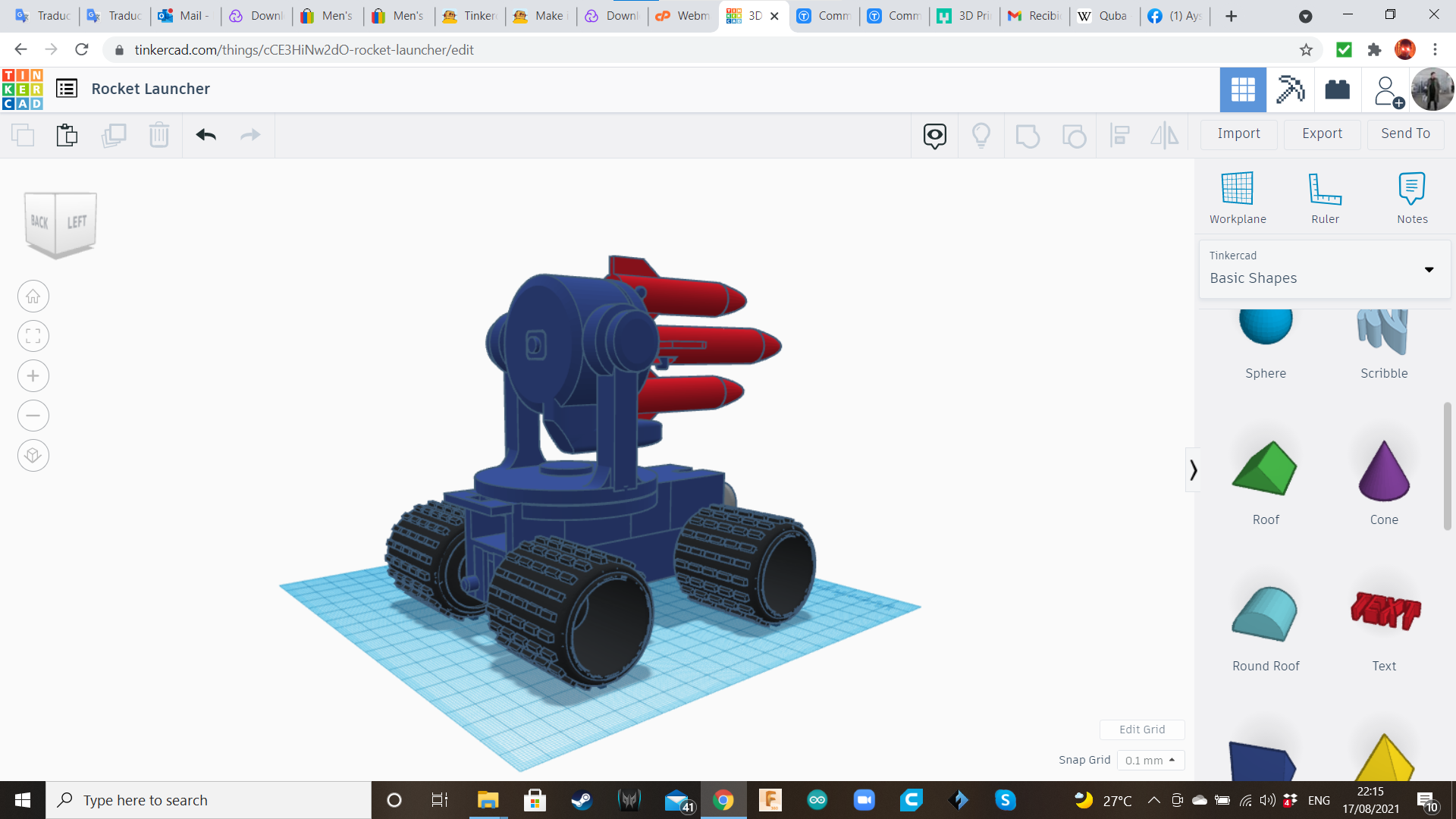Select the purple Cone shape
Image resolution: width=1456 pixels, height=819 pixels.
(1383, 470)
